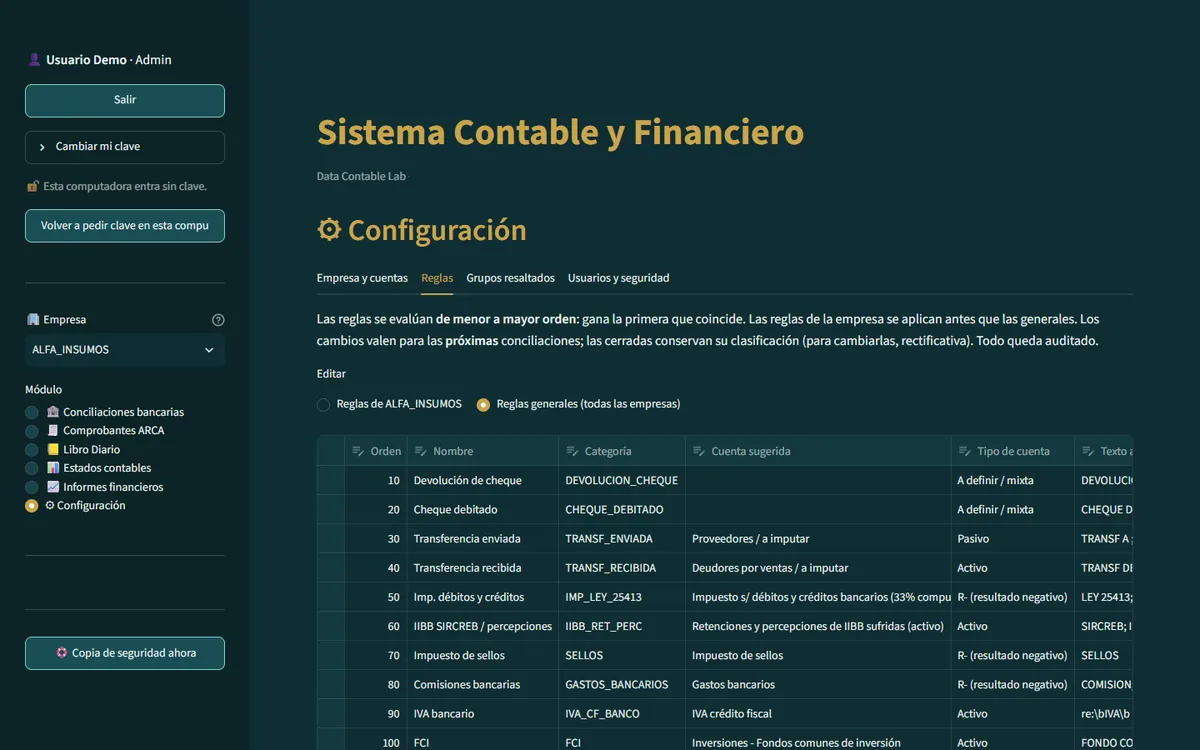Click the gear icon in Configuración heading
The width and height of the screenshot is (1200, 750).
[329, 230]
